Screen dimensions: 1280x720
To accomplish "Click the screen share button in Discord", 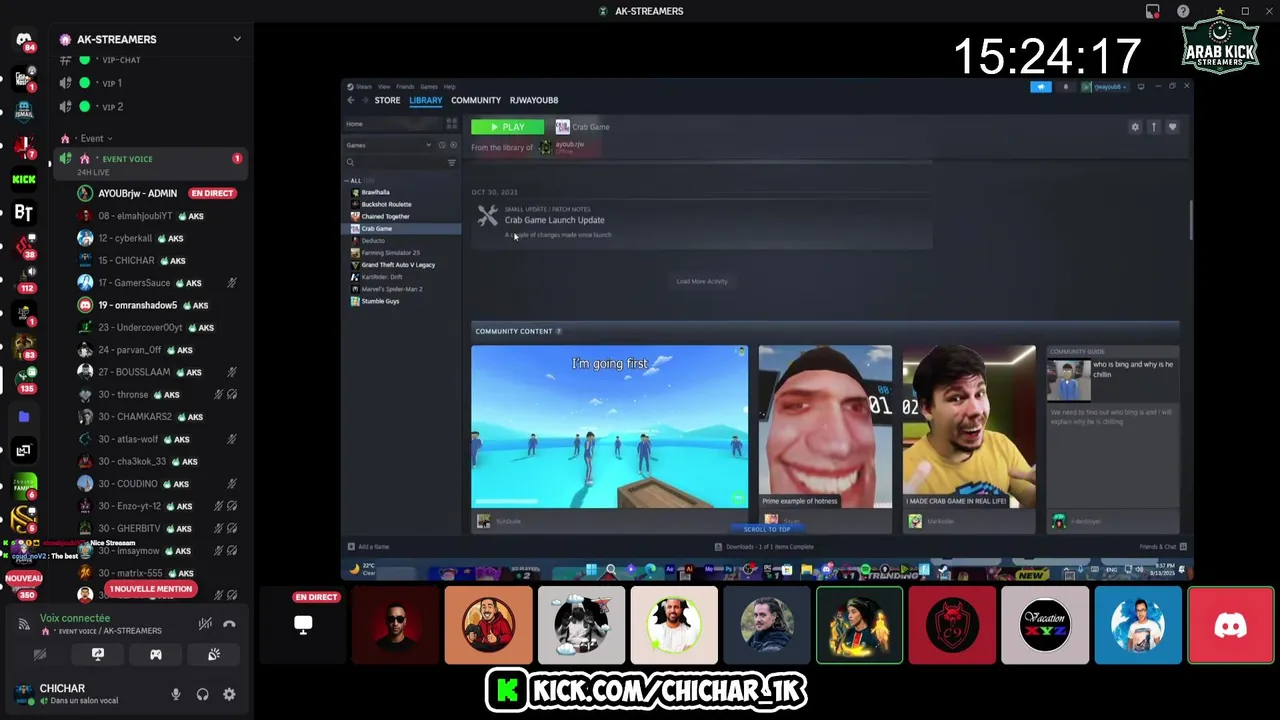I will click(x=98, y=654).
